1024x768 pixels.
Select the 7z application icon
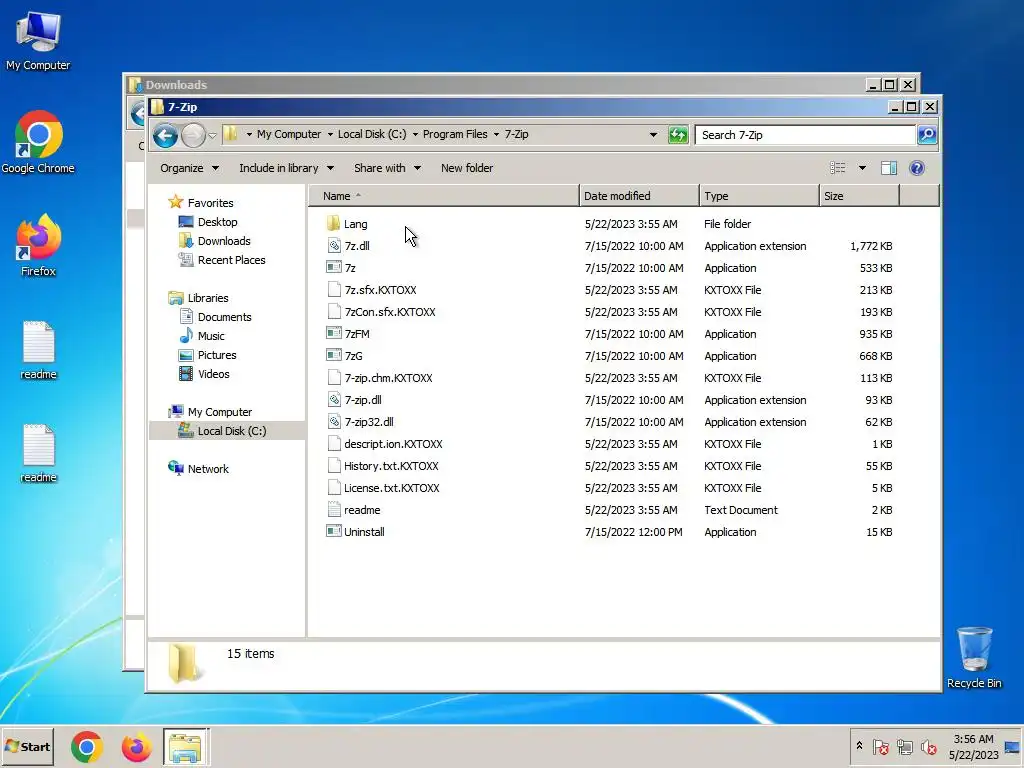[x=334, y=268]
